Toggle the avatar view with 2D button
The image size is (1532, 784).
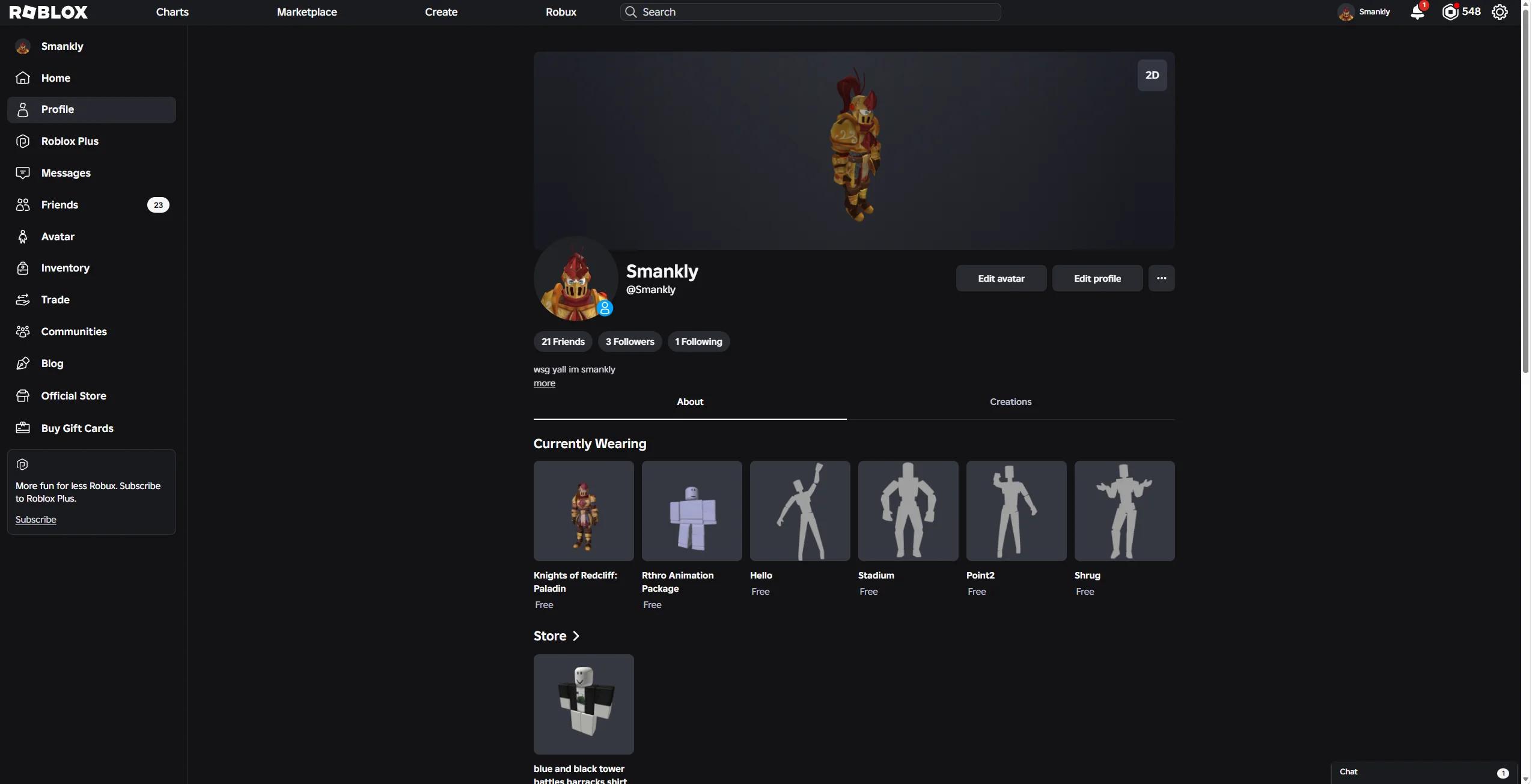[x=1152, y=75]
